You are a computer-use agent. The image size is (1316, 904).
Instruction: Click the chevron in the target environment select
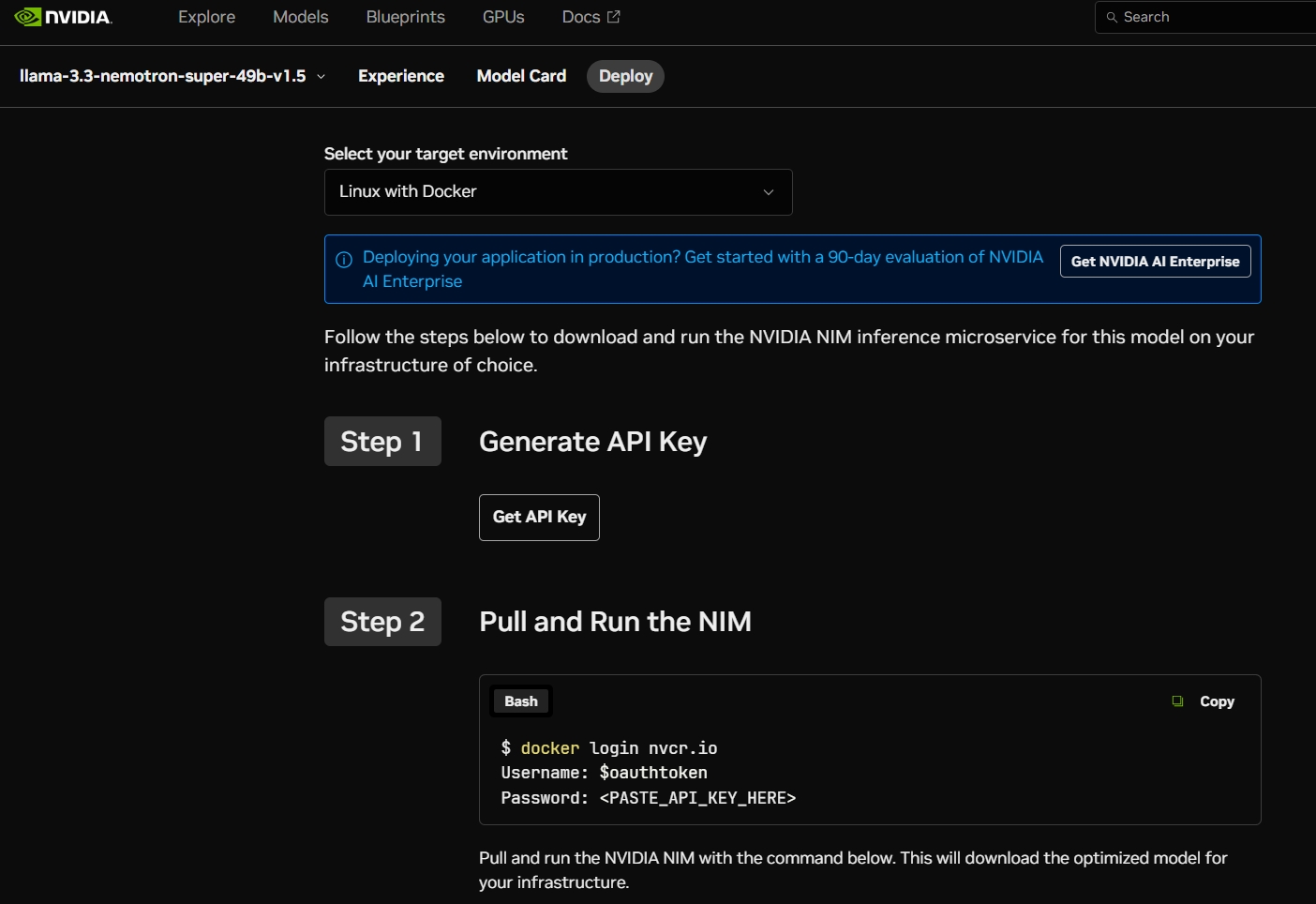pos(769,192)
